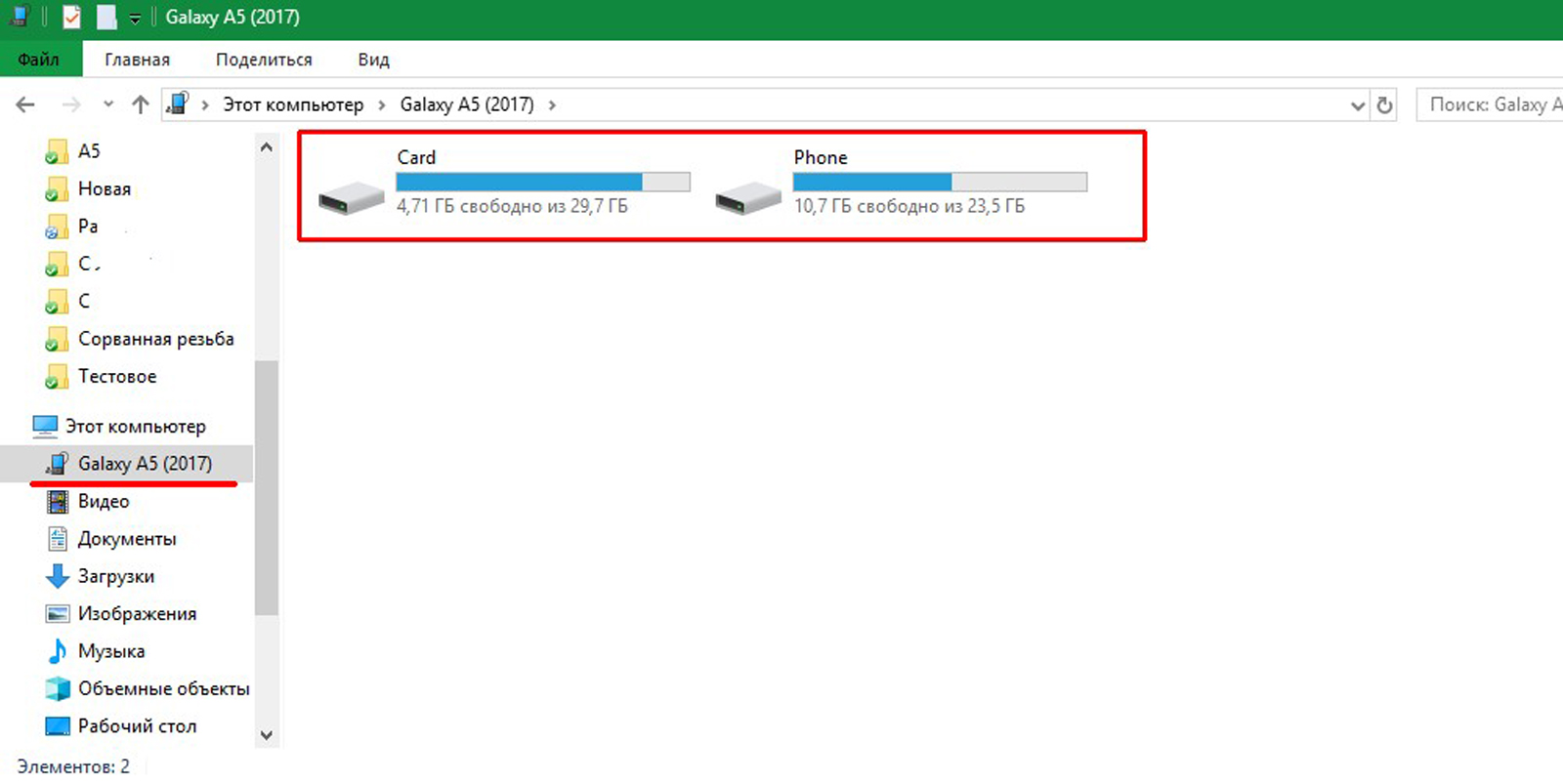Expand chevron after Этот компьютер in address bar
The height and width of the screenshot is (784, 1563).
click(x=382, y=104)
